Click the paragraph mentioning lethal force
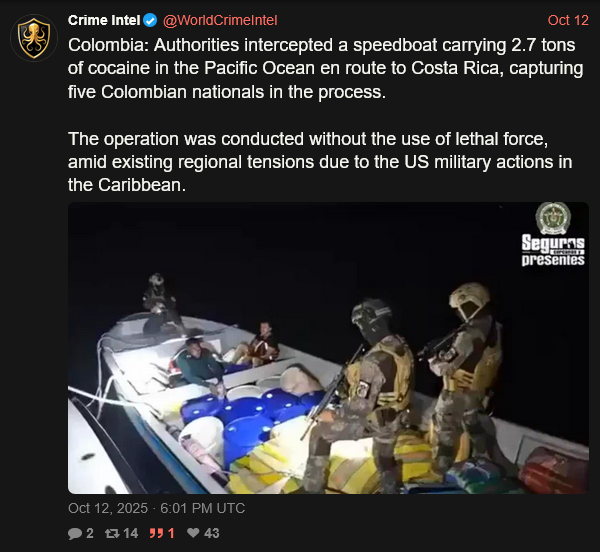 coord(320,162)
